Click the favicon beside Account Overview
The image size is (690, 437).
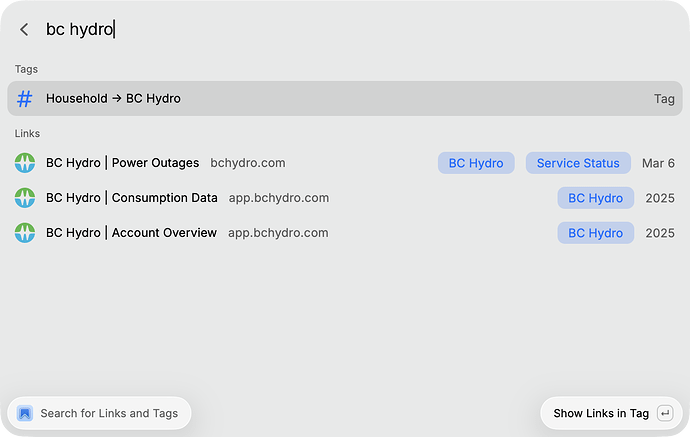click(x=25, y=233)
